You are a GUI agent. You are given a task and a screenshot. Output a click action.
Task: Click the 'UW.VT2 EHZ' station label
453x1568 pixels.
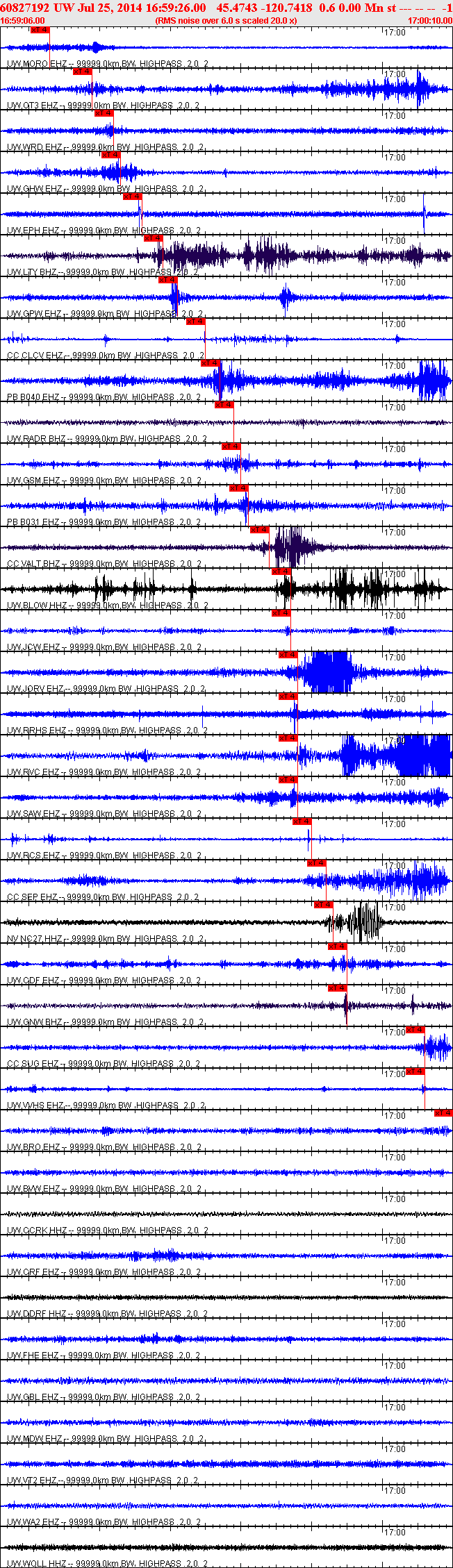point(32,1481)
